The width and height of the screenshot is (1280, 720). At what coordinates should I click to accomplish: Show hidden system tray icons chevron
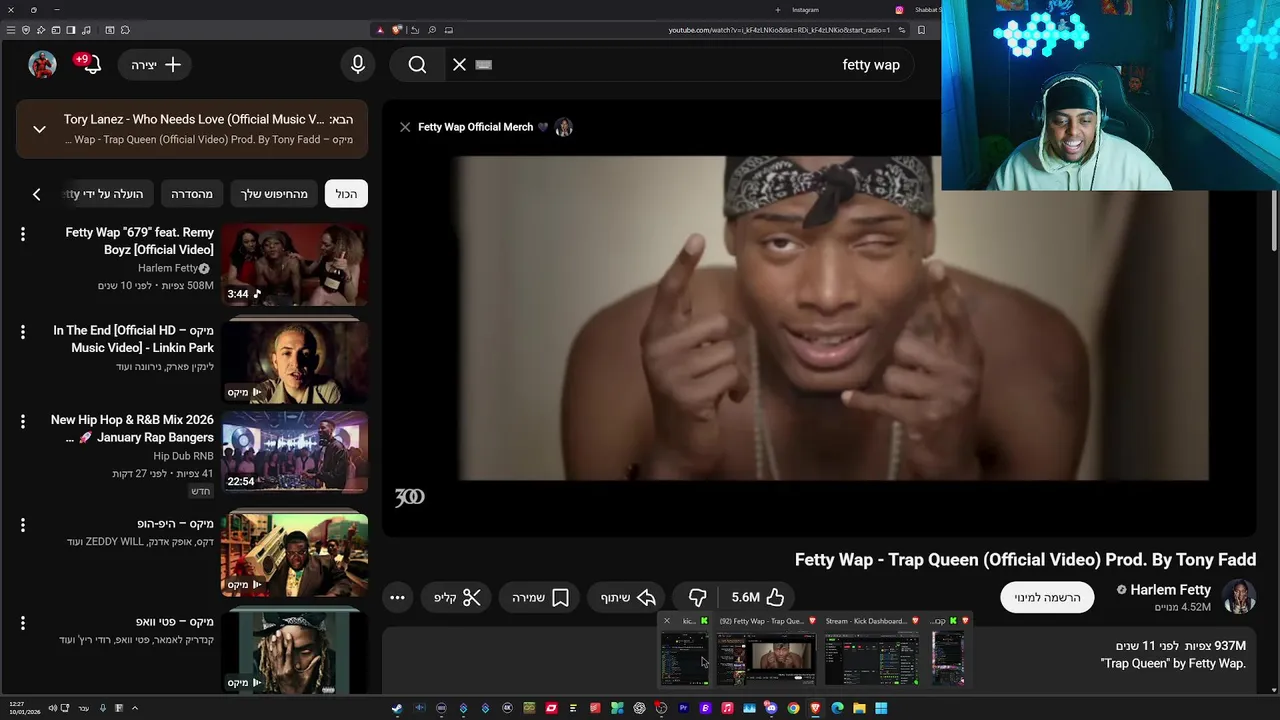coord(135,708)
